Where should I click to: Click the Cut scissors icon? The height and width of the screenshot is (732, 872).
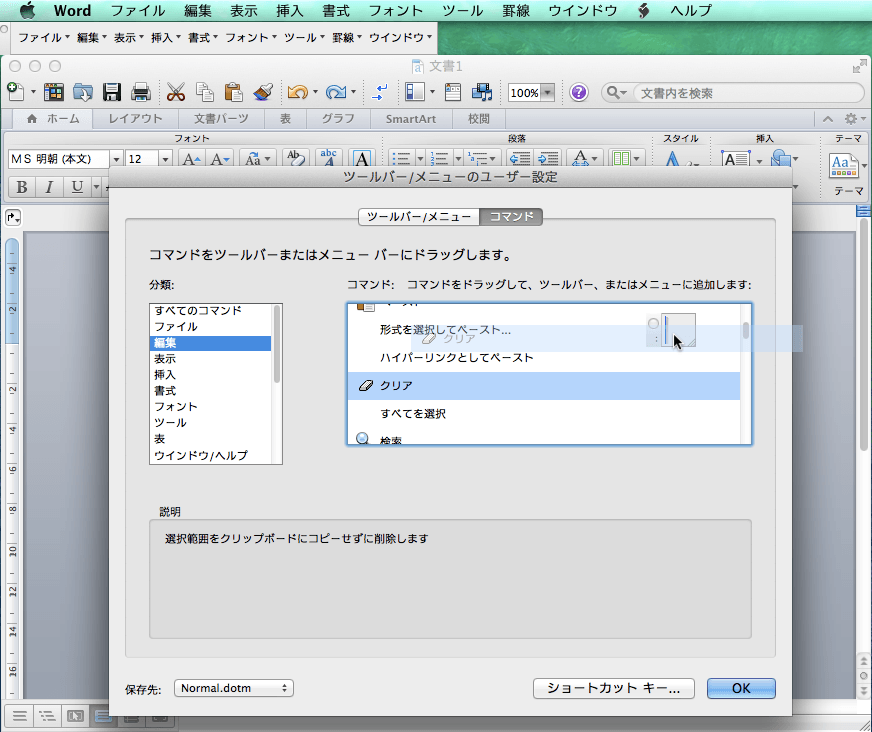pyautogui.click(x=176, y=92)
